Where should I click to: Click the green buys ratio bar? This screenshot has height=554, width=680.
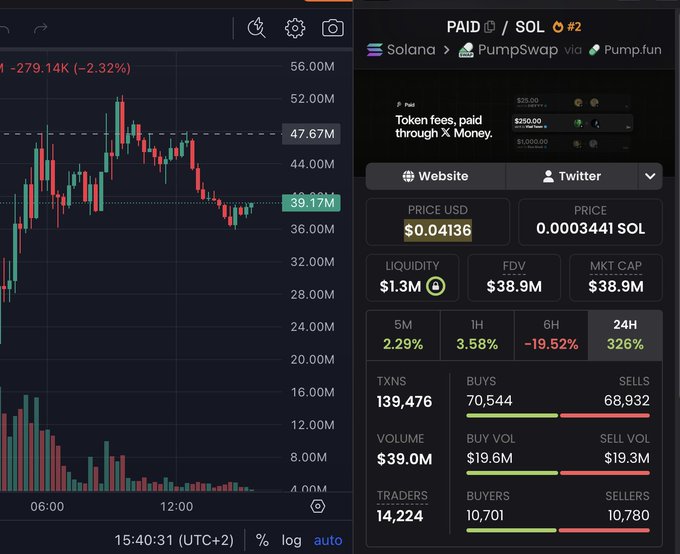pyautogui.click(x=512, y=416)
